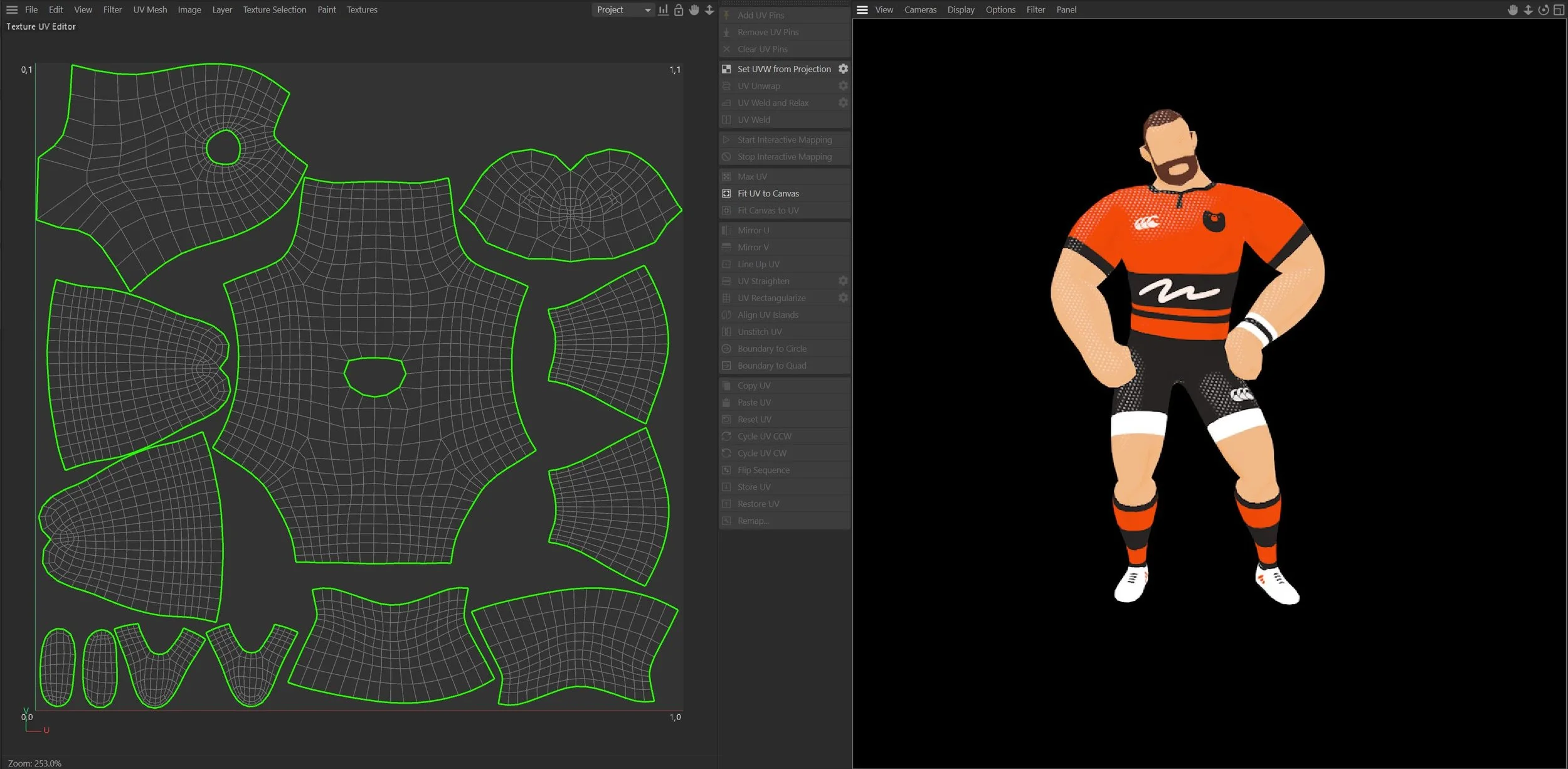Screen dimensions: 1568x769
Task: Open the Cameras menu in viewport
Action: [x=919, y=10]
